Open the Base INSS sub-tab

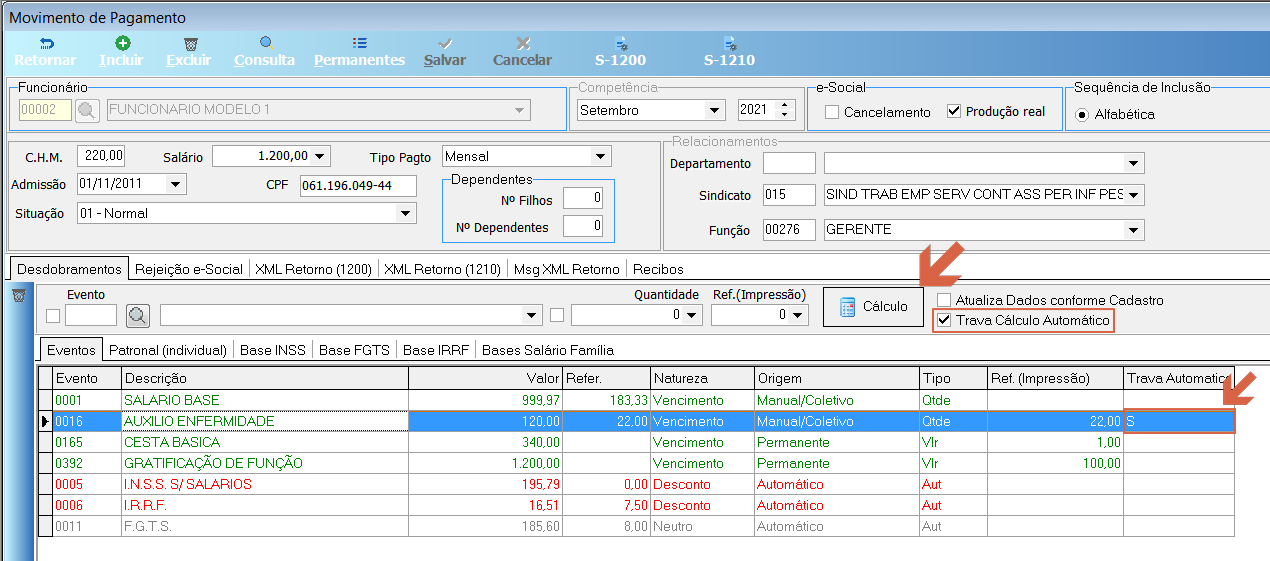[273, 350]
